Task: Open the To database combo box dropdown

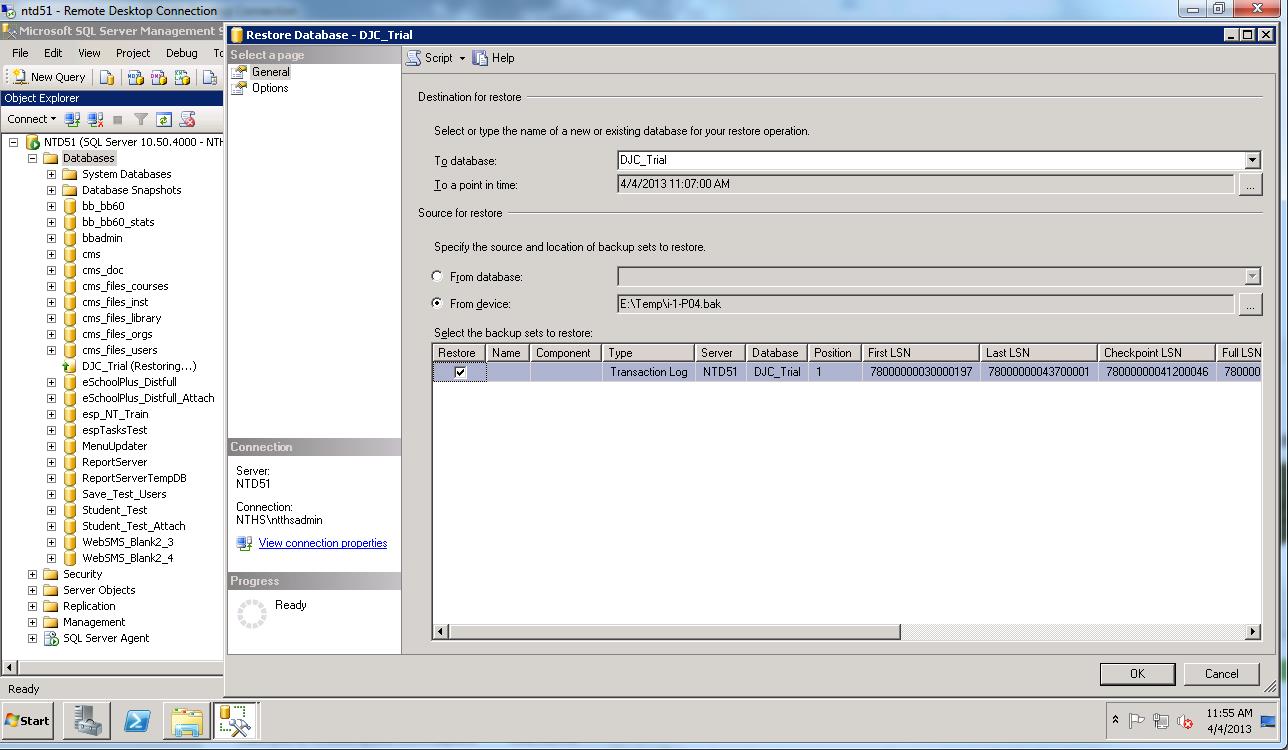Action: tap(1252, 160)
